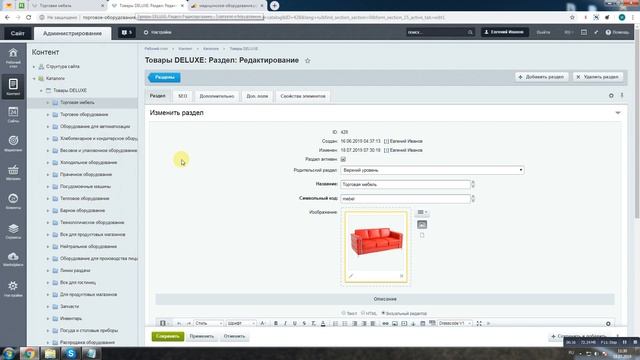
Task: Click the search magnifier icon in header
Action: pos(470,32)
